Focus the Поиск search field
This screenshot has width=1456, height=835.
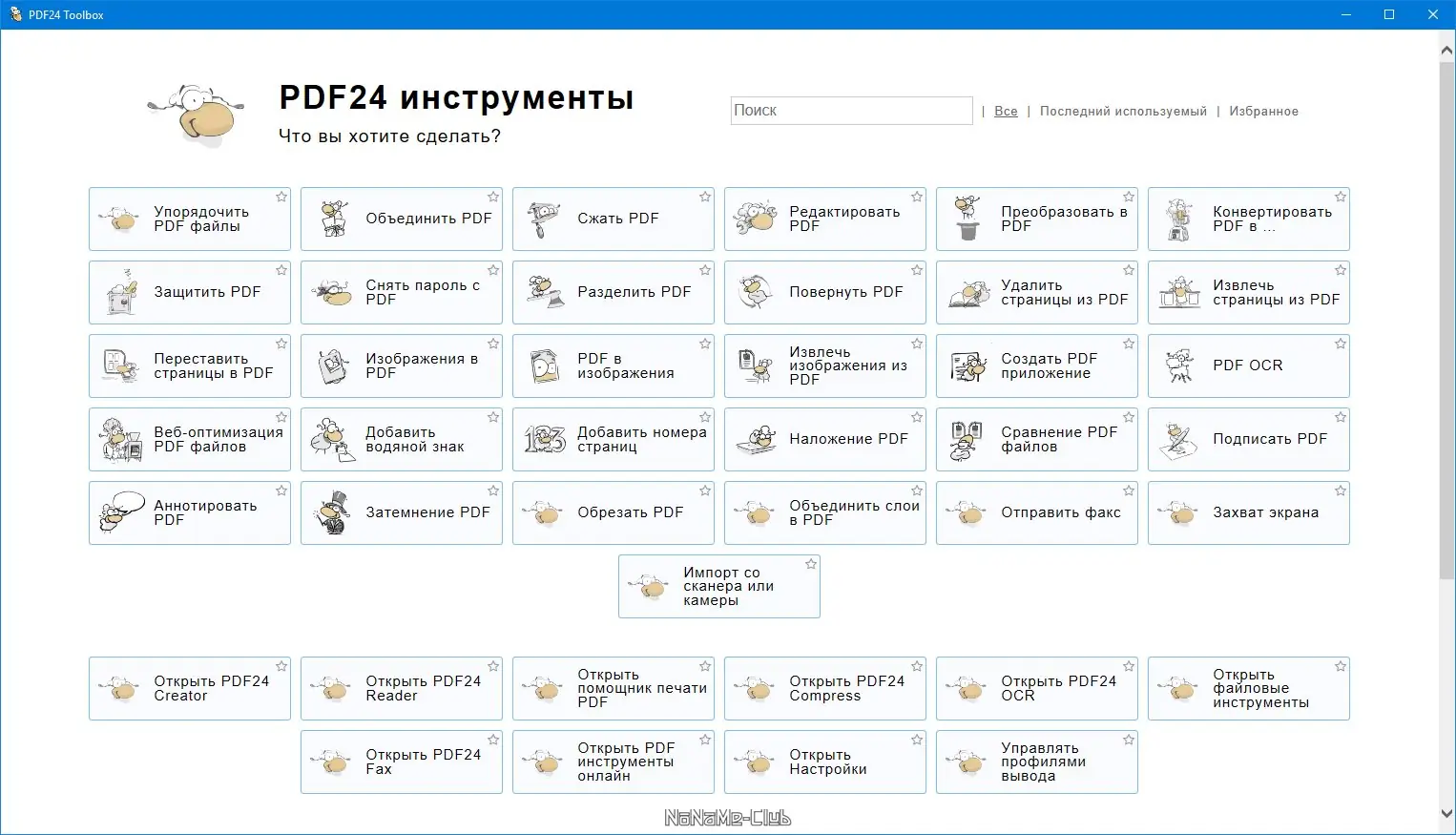click(851, 111)
